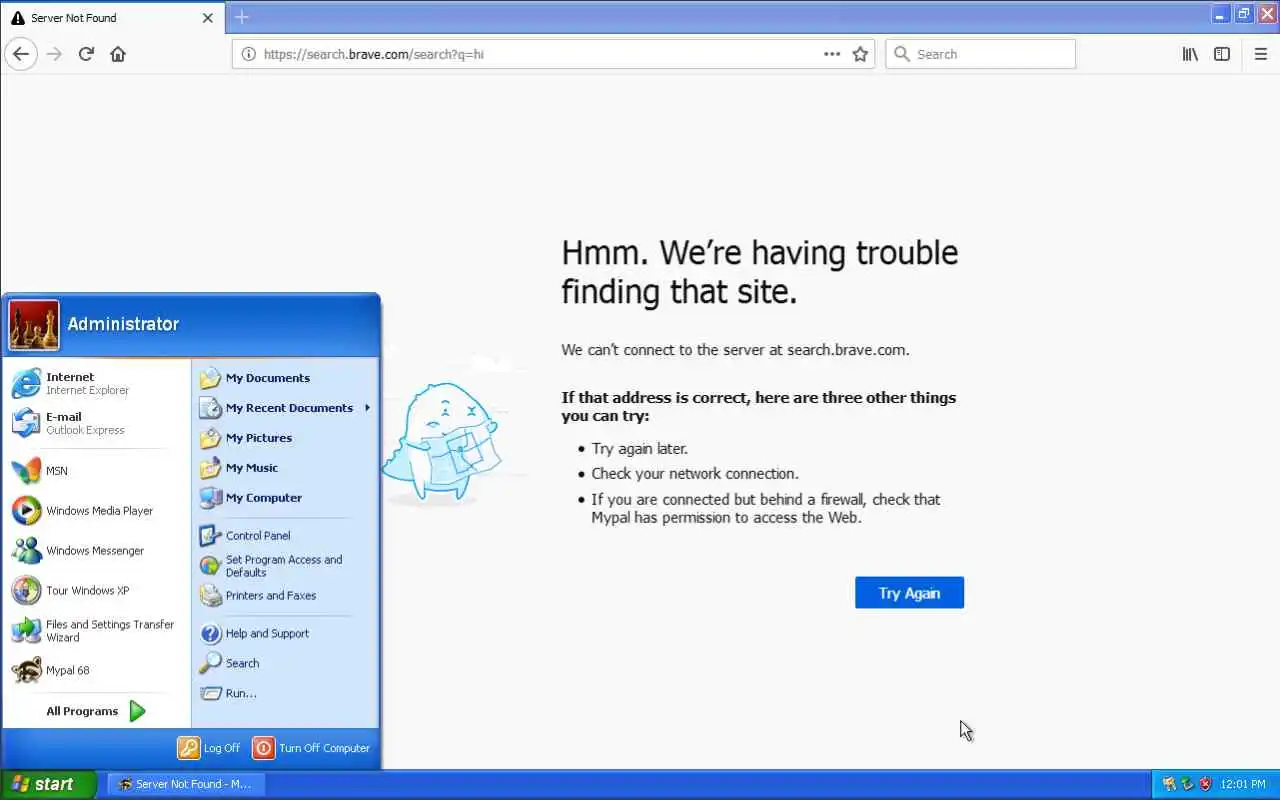Open the page actions three-dot menu
This screenshot has height=800, width=1280.
coord(832,54)
